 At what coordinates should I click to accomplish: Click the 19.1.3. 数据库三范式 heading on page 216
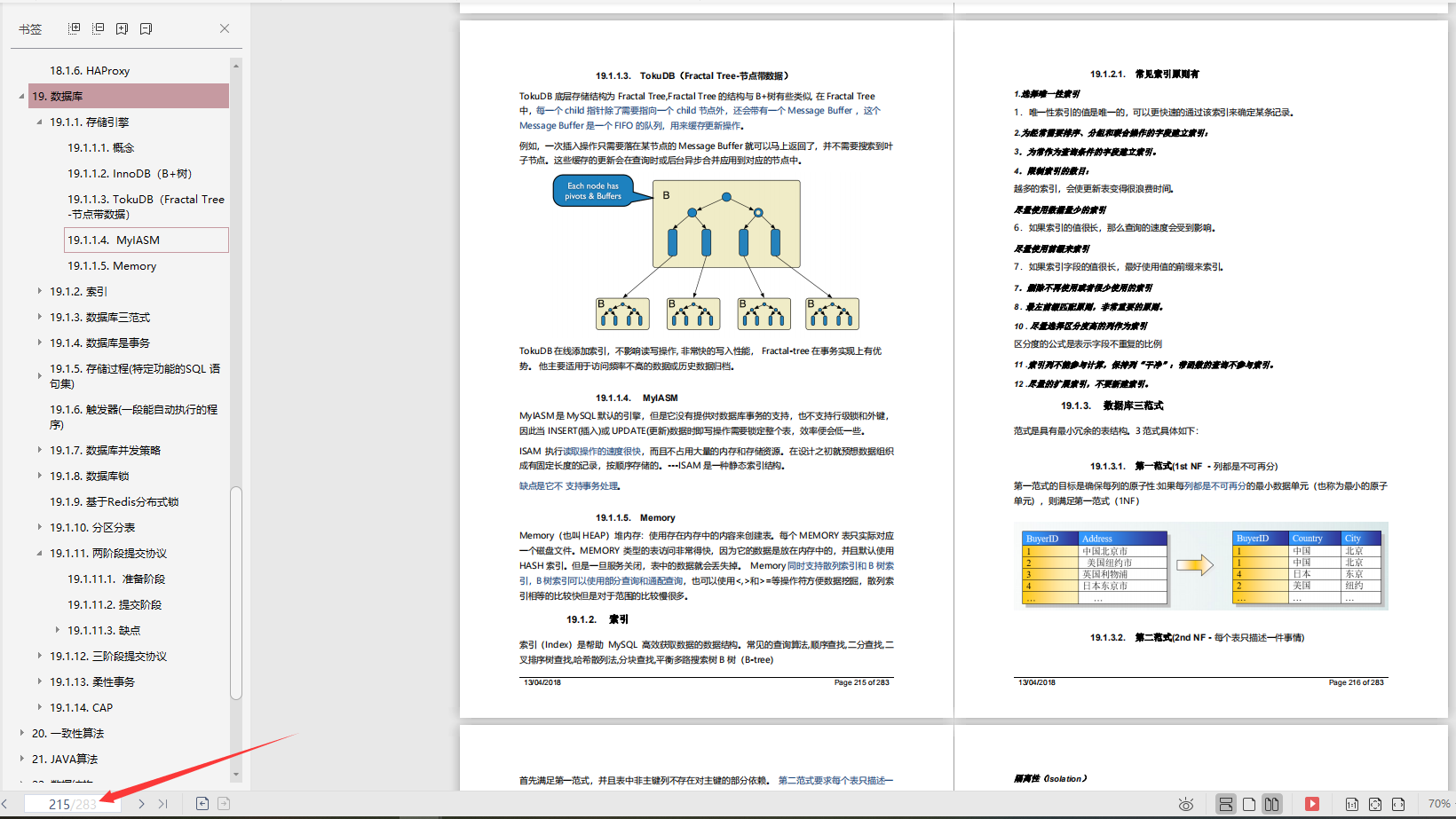point(1112,406)
